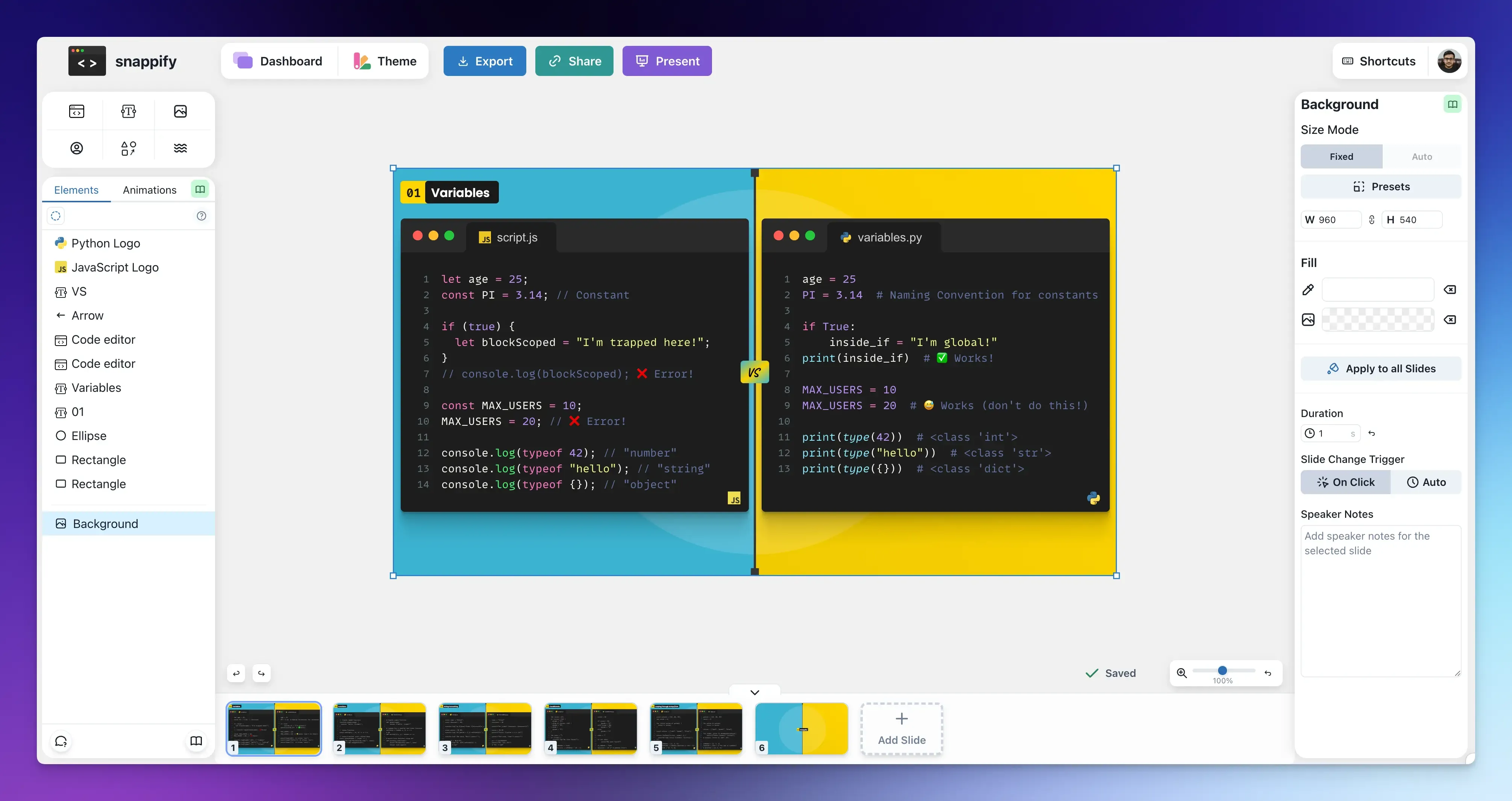The height and width of the screenshot is (801, 1512).
Task: Pick a fill color with the eyedropper
Action: pos(1308,289)
